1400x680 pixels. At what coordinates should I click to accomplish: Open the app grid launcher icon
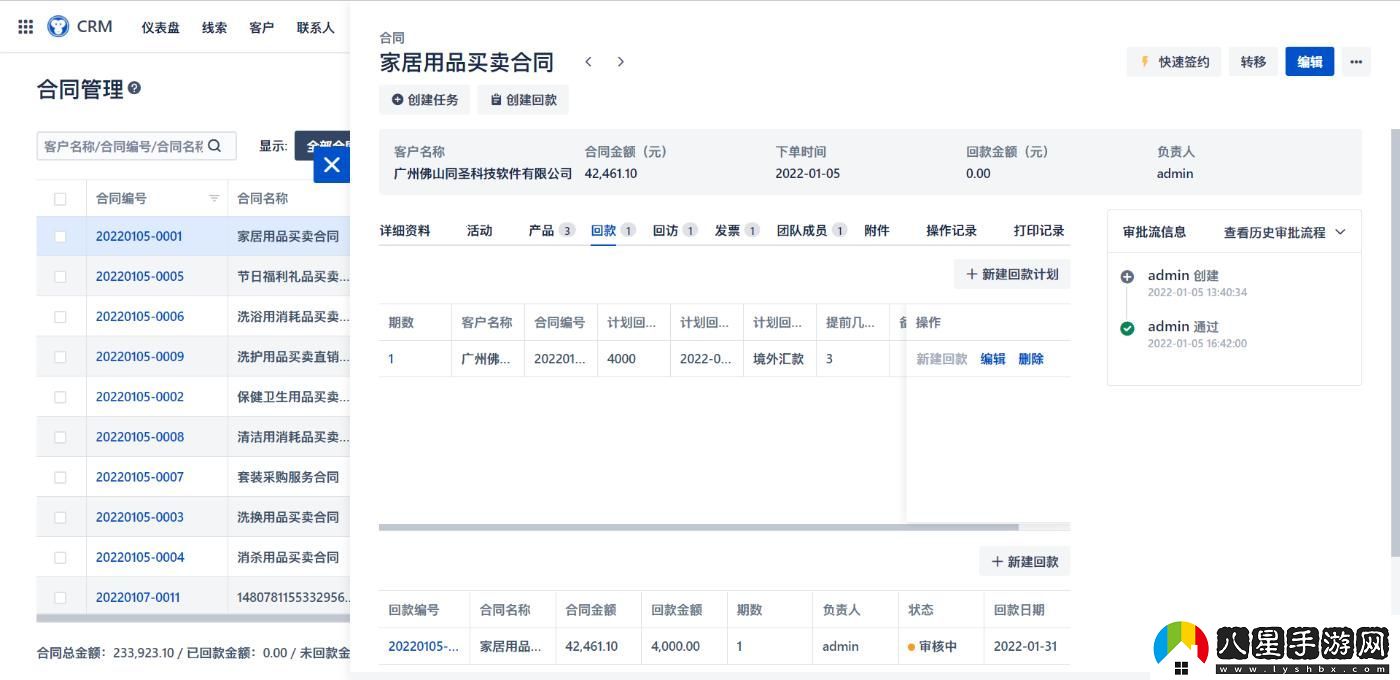[25, 26]
